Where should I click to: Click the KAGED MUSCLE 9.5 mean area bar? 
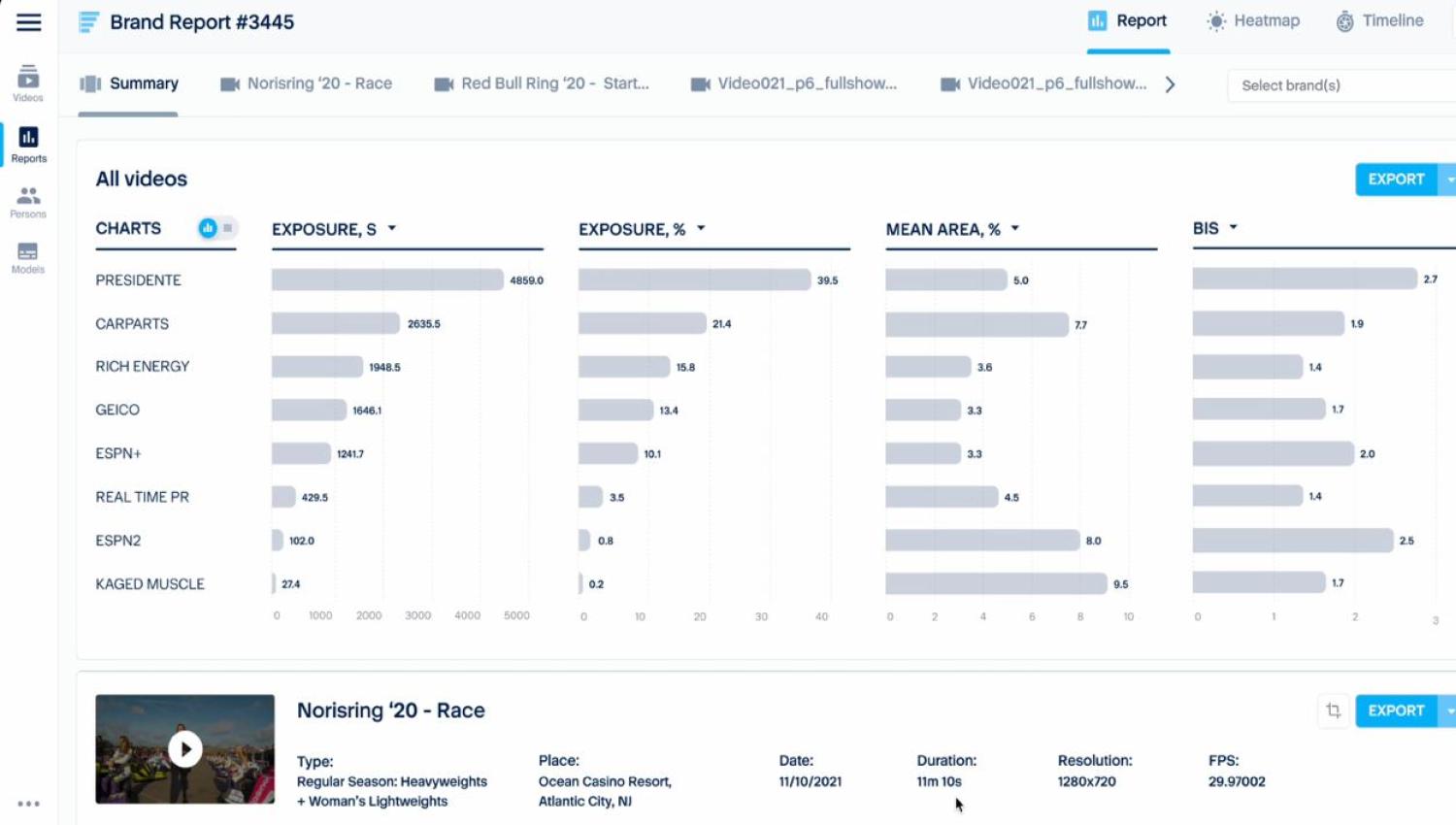point(996,583)
